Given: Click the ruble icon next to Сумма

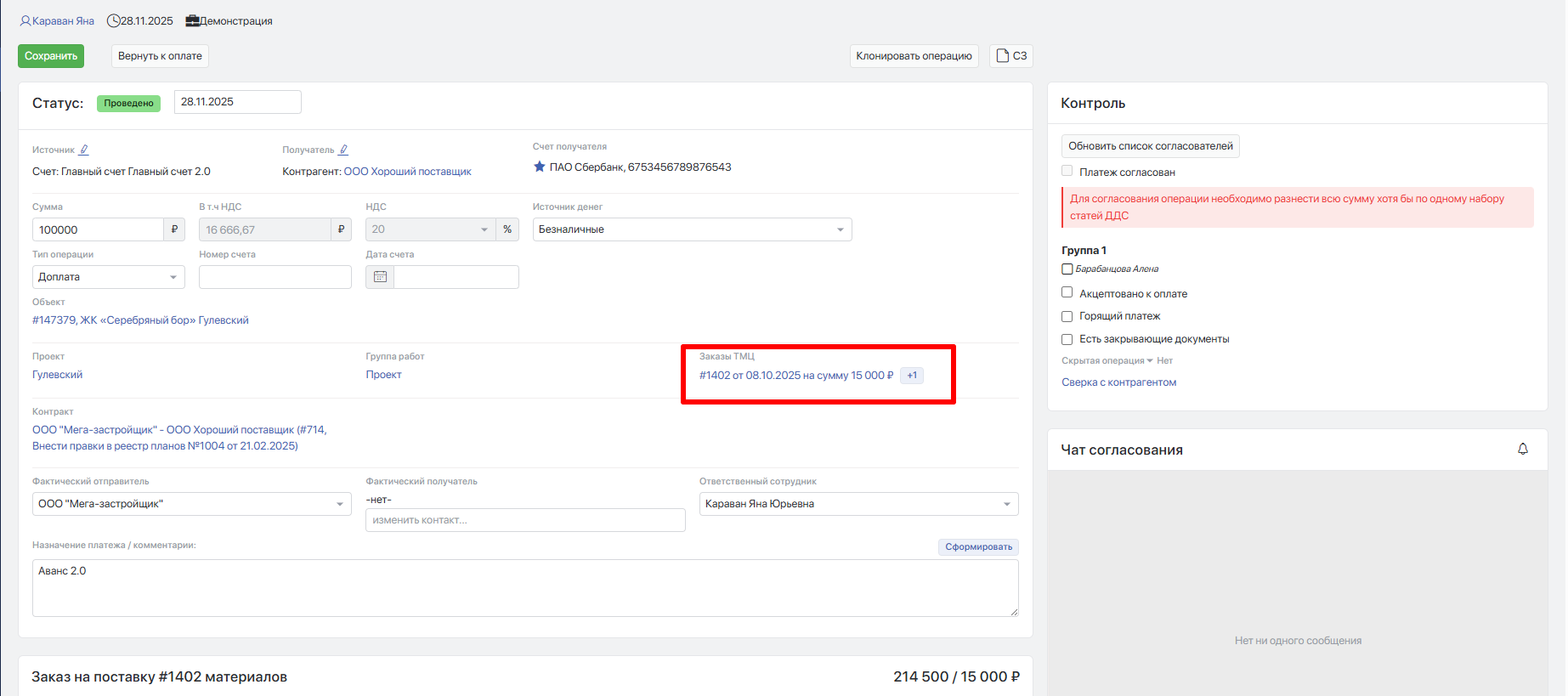Looking at the screenshot, I should [x=174, y=229].
